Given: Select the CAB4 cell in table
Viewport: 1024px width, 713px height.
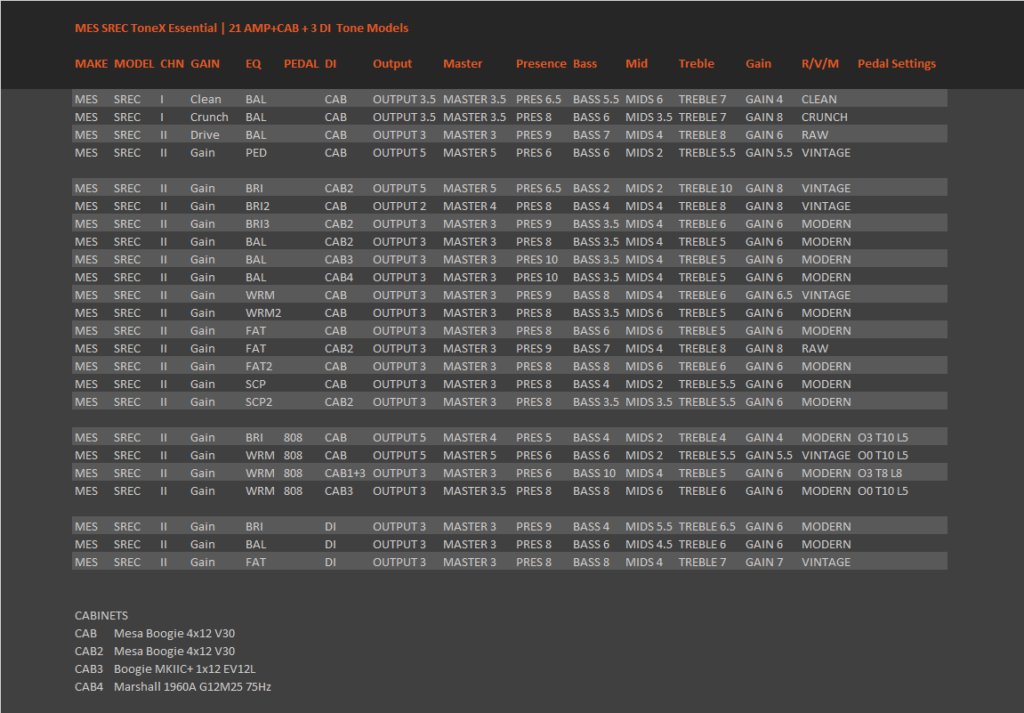Looking at the screenshot, I should point(339,277).
